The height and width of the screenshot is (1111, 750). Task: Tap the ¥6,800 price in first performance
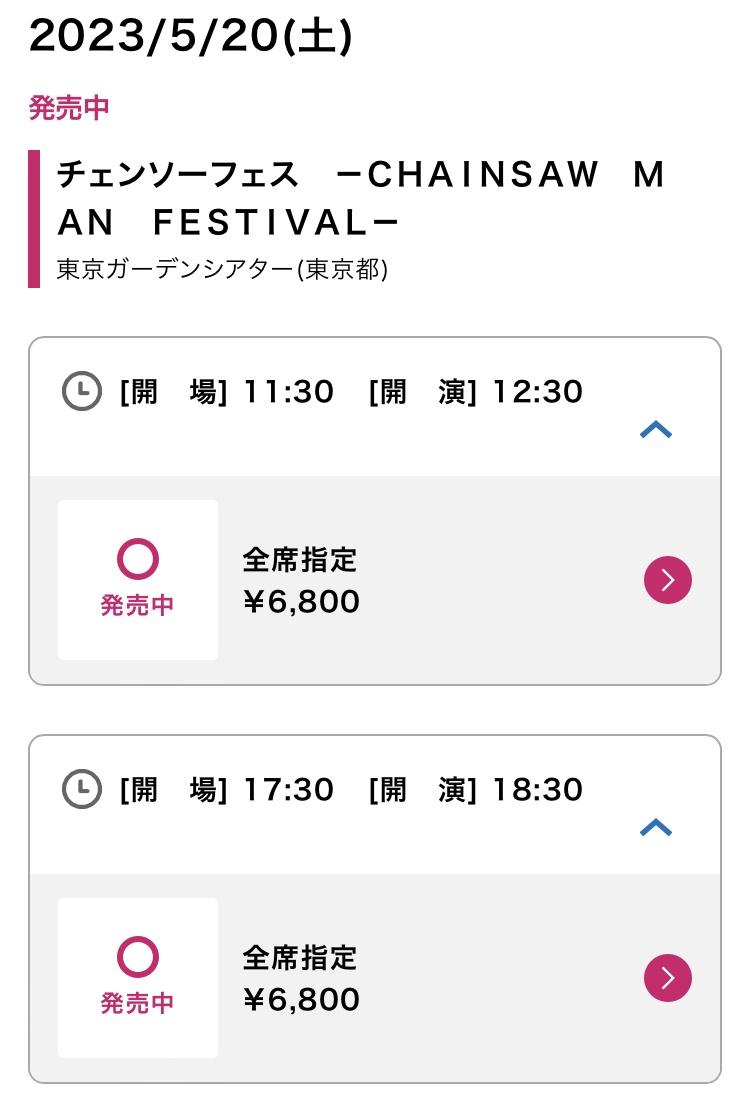point(301,602)
